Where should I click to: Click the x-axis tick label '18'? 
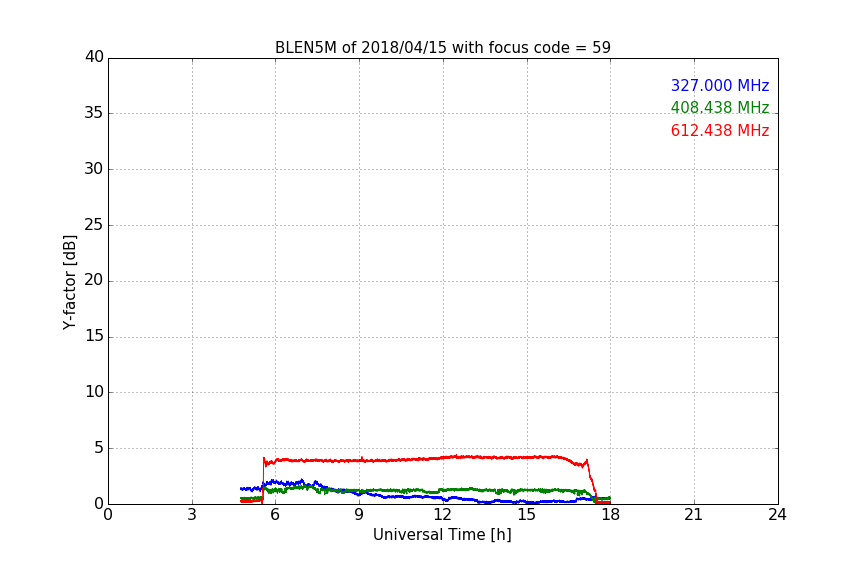[x=611, y=515]
